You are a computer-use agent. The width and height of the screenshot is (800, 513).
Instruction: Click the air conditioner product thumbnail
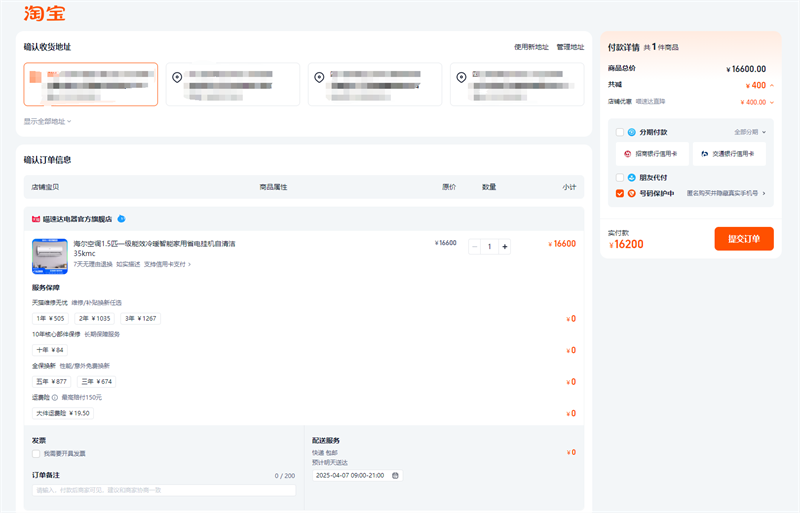[49, 256]
